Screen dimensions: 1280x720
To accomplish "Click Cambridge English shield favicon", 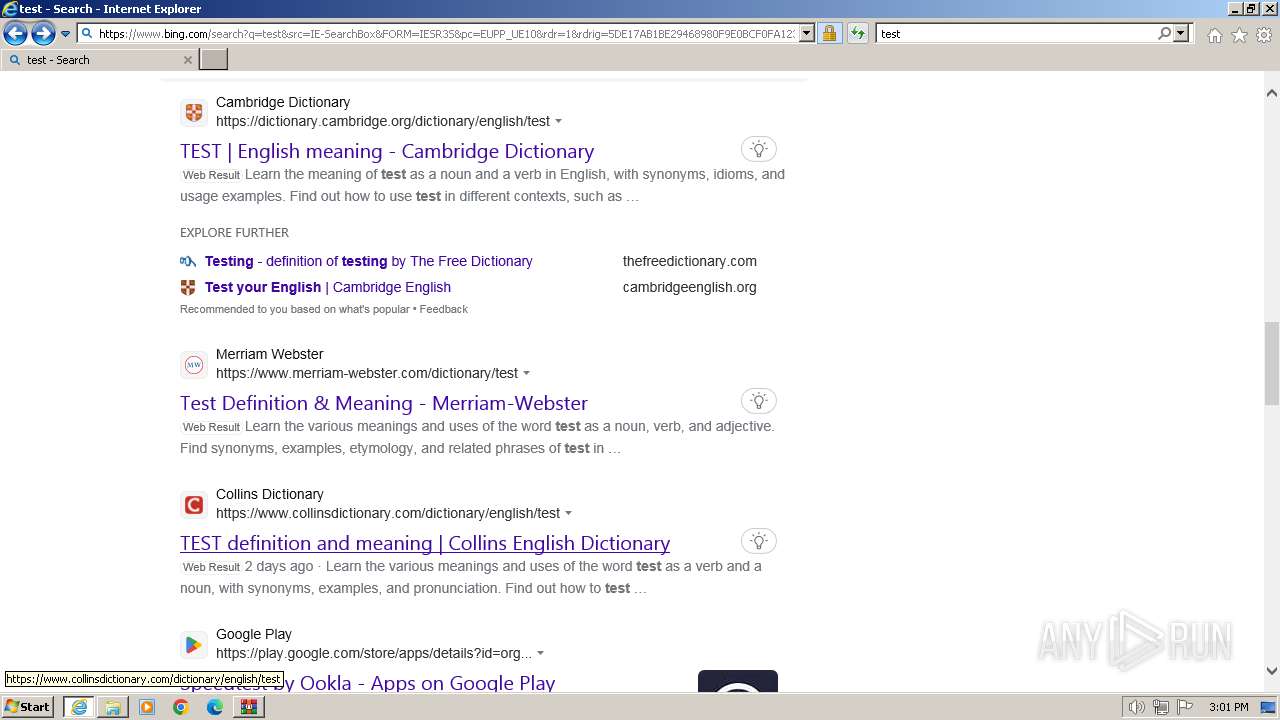I will (188, 287).
